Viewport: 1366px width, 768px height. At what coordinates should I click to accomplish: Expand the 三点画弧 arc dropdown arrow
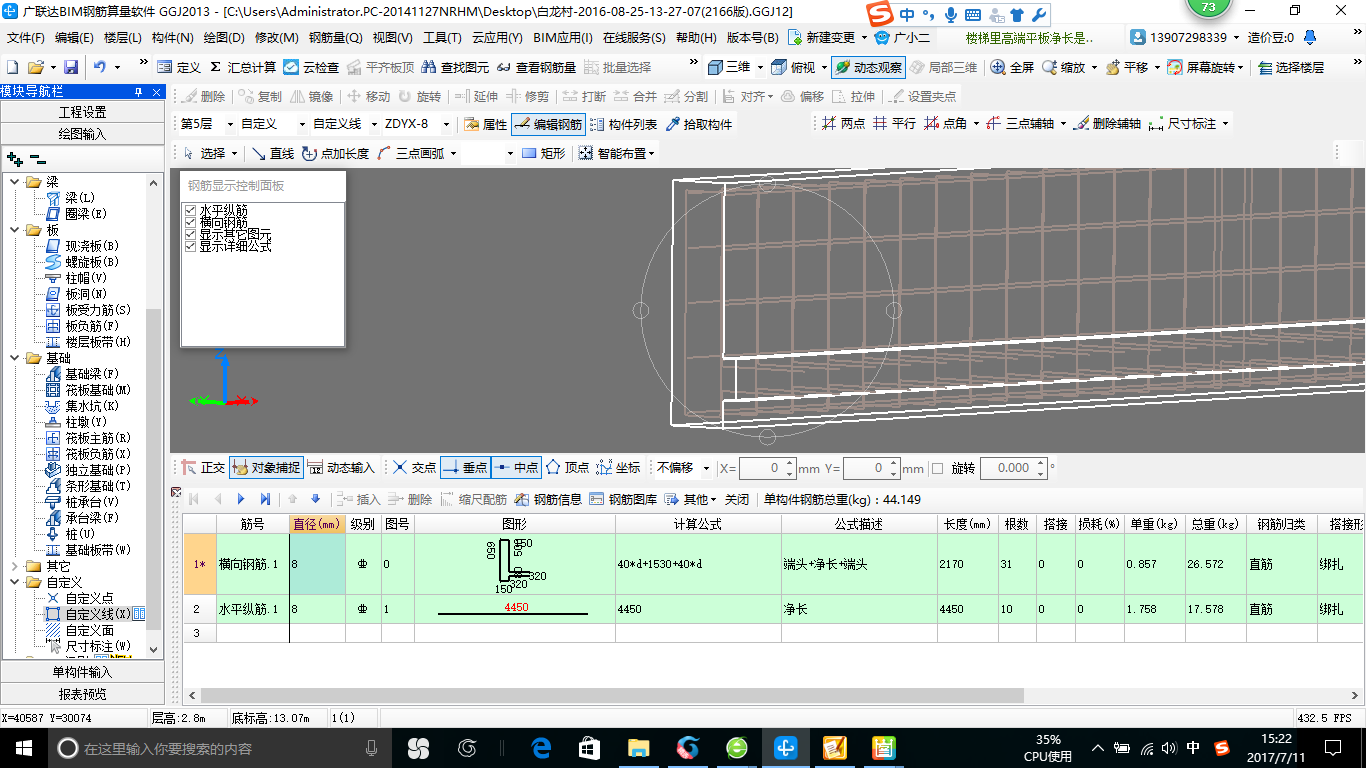[x=453, y=153]
